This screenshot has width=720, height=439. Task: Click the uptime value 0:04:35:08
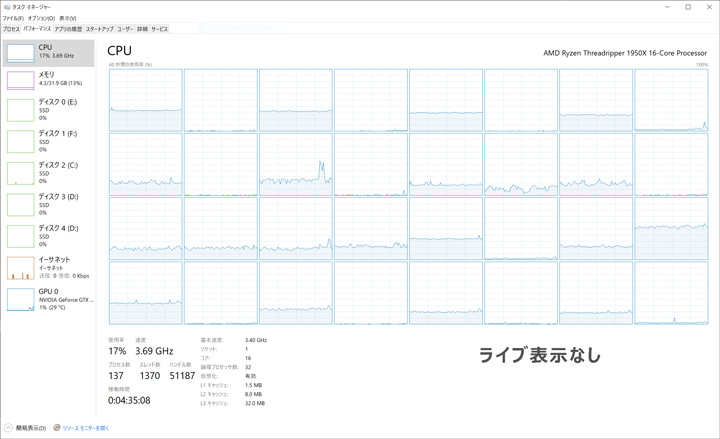(x=129, y=400)
